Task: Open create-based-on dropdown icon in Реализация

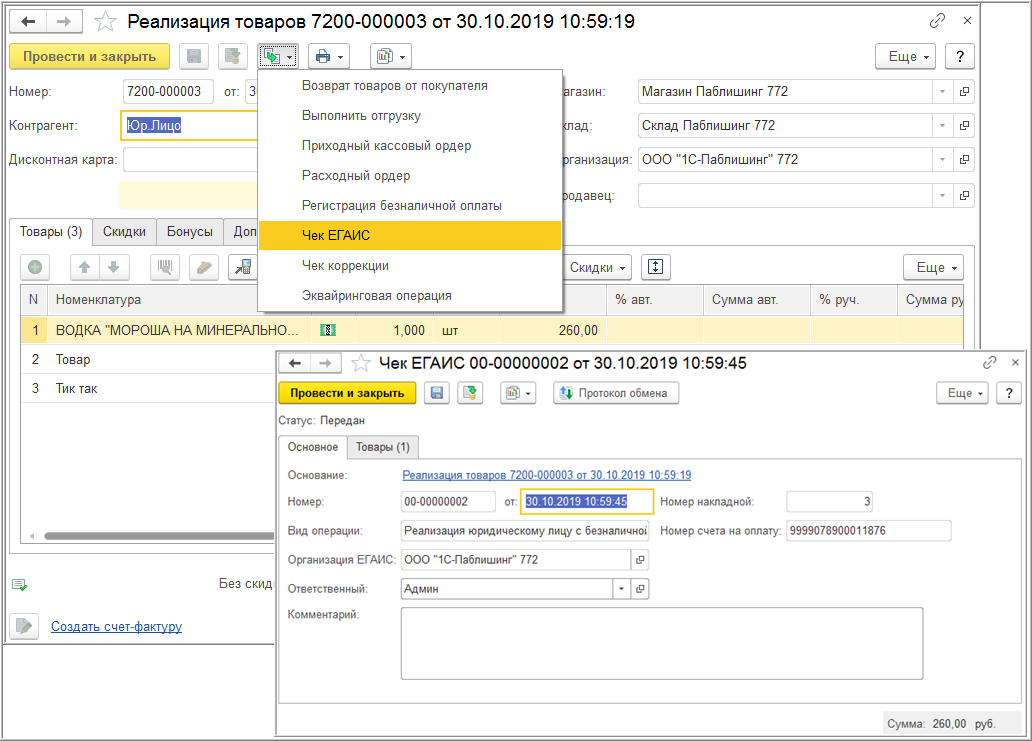Action: tap(278, 57)
